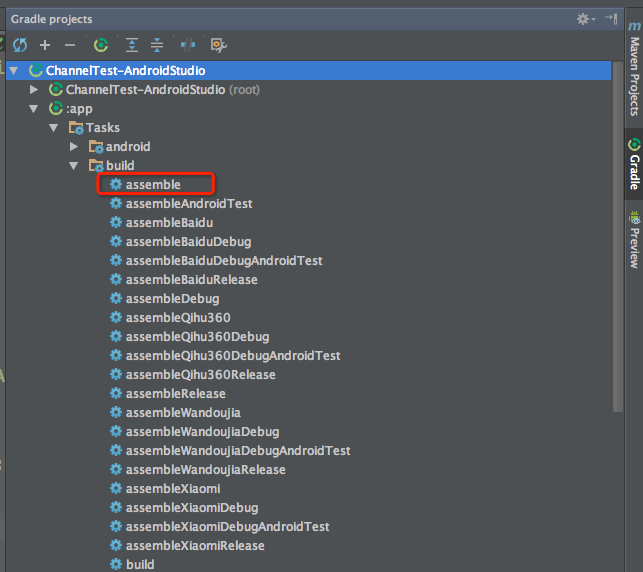
Task: Collapse all tree nodes icon
Action: pos(157,45)
